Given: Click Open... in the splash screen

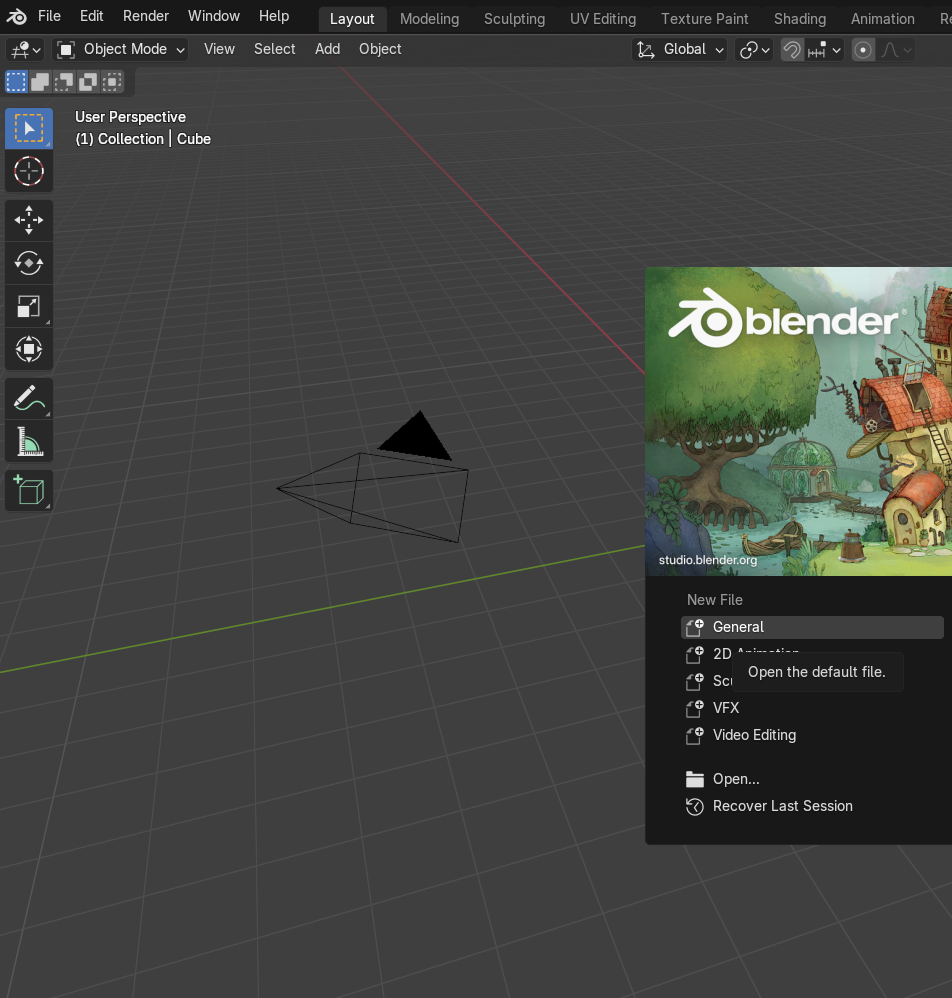Looking at the screenshot, I should (812, 779).
